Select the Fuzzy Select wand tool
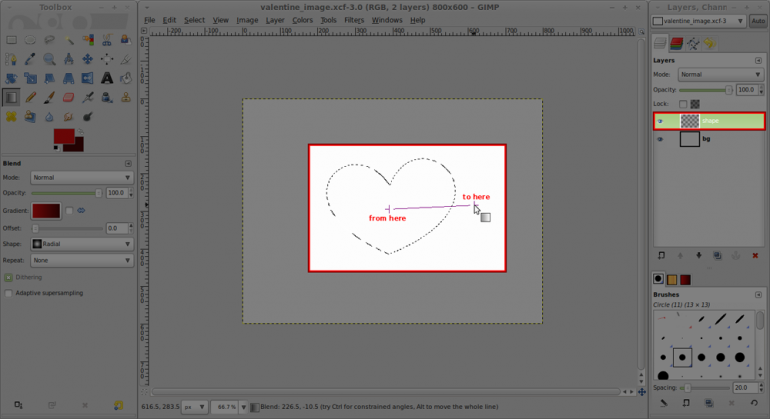The image size is (770, 419). pos(69,40)
